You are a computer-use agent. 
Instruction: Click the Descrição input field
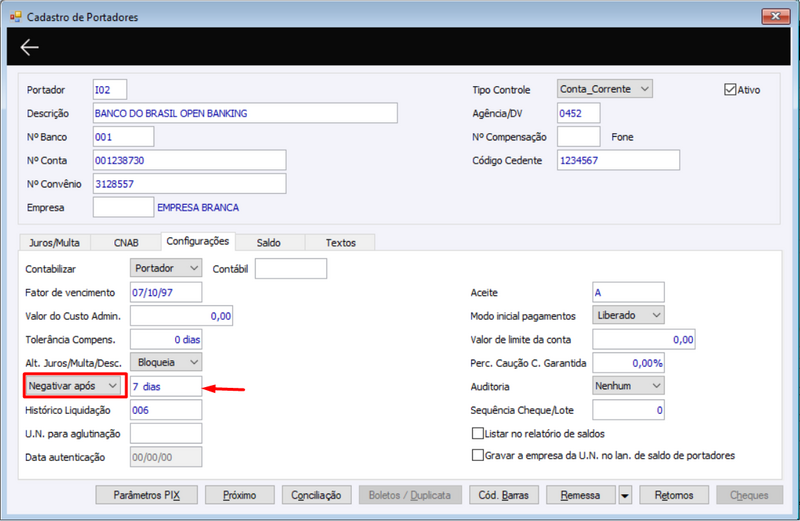click(x=245, y=113)
